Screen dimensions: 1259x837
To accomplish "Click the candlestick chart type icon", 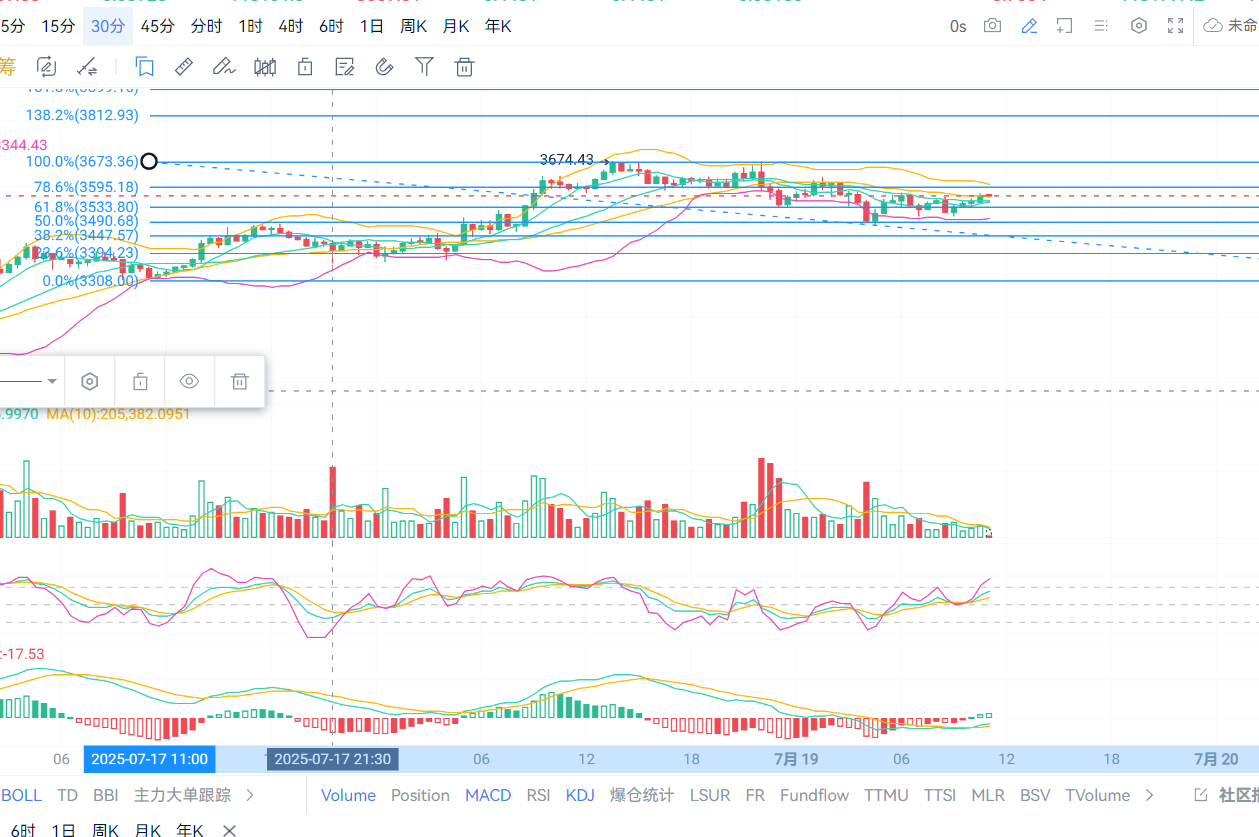I will tap(265, 67).
